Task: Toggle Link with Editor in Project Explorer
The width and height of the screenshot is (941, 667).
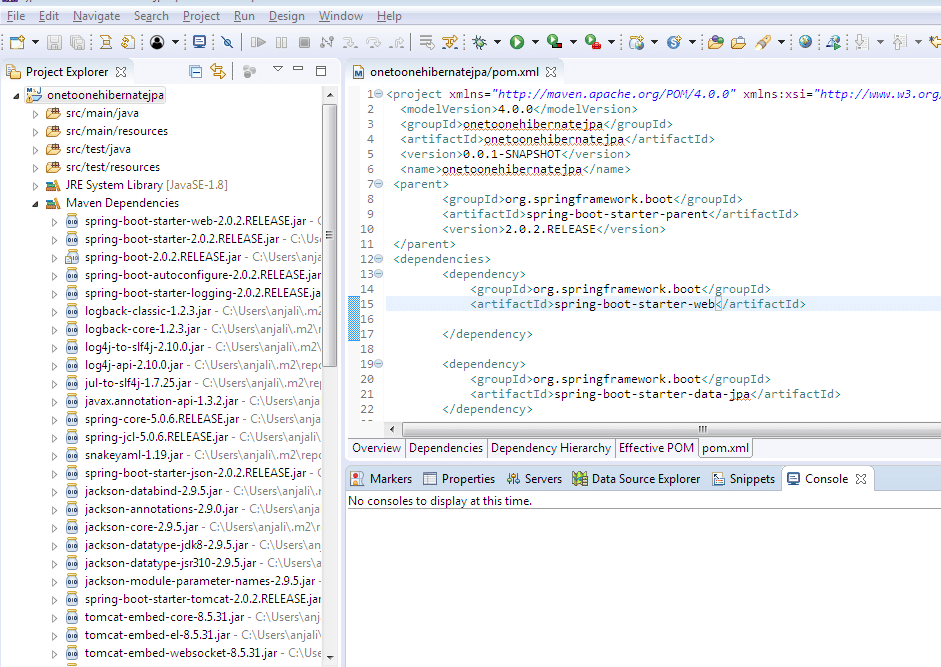Action: [x=218, y=71]
